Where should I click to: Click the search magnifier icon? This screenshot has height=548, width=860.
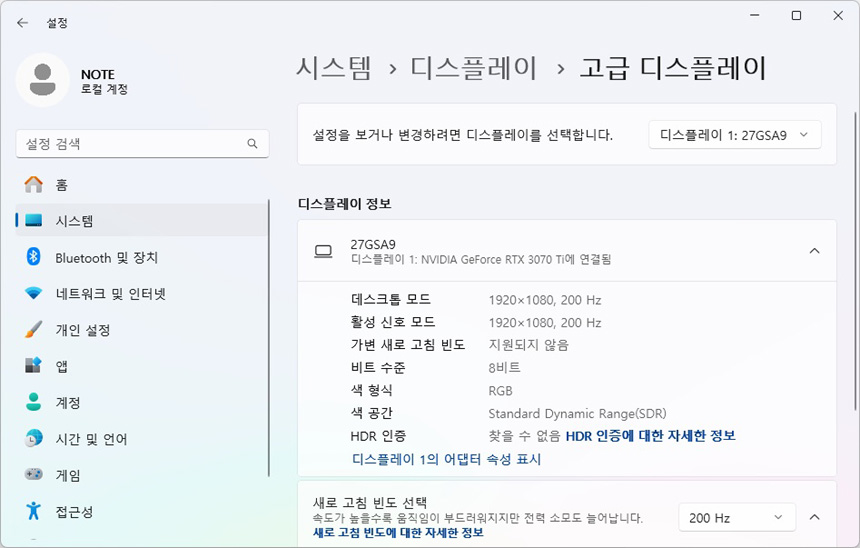252,144
